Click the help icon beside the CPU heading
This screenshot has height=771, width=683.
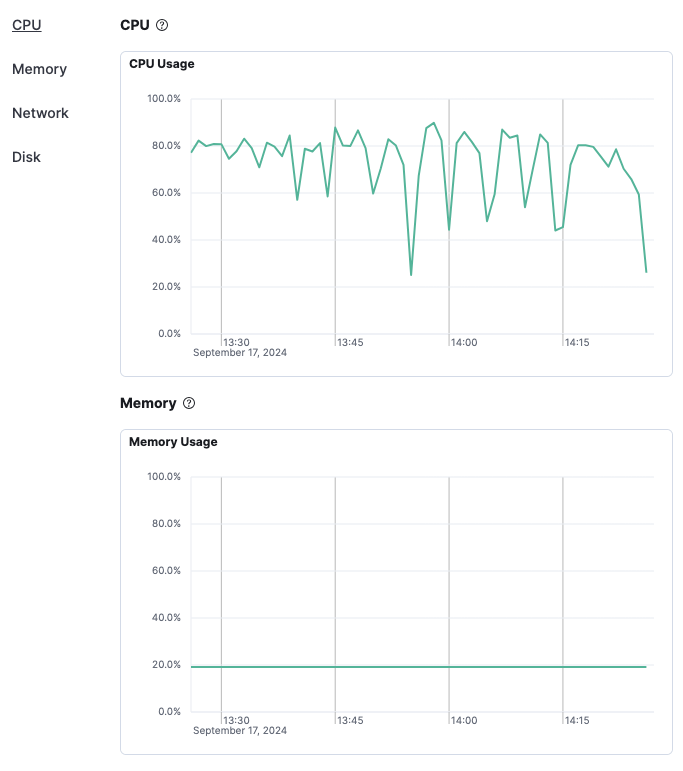[x=162, y=25]
